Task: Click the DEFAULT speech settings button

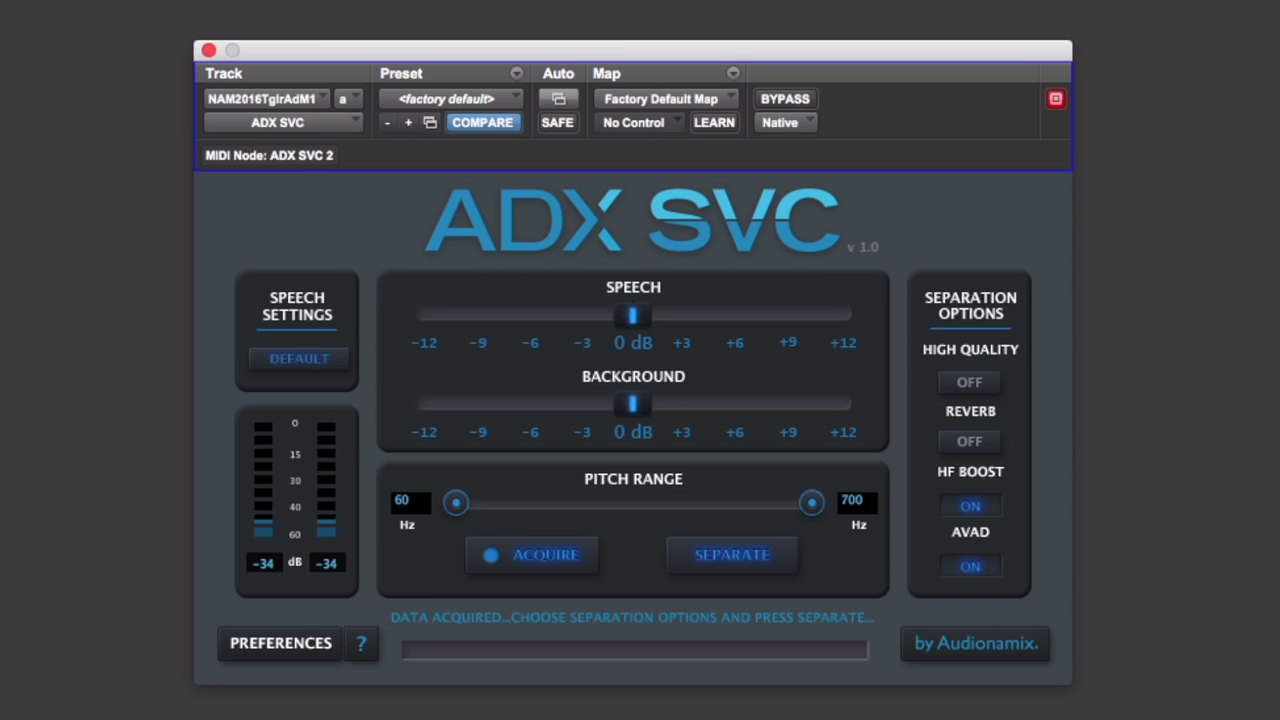Action: [x=298, y=359]
